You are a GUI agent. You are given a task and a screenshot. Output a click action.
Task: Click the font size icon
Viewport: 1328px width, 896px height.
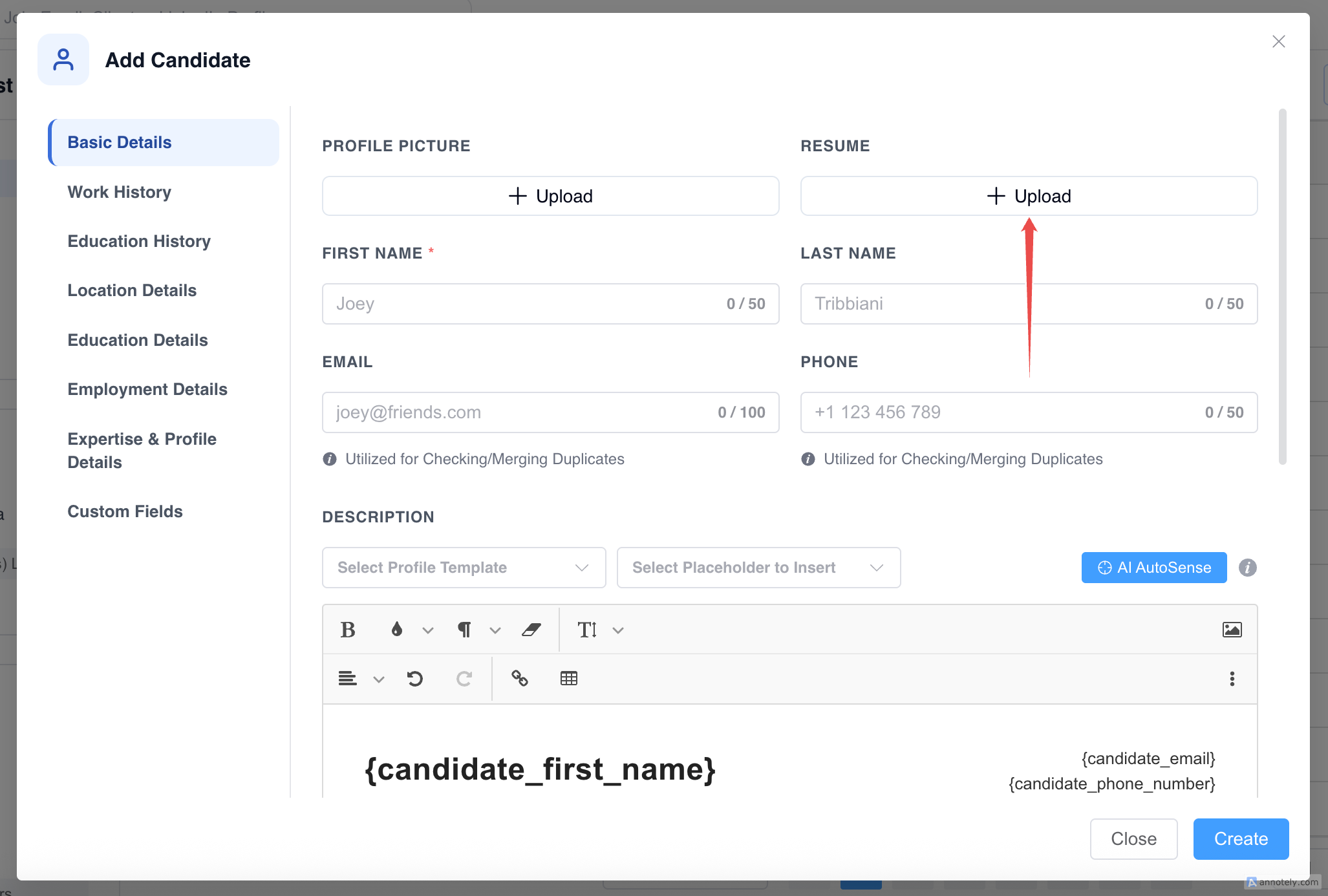[587, 630]
